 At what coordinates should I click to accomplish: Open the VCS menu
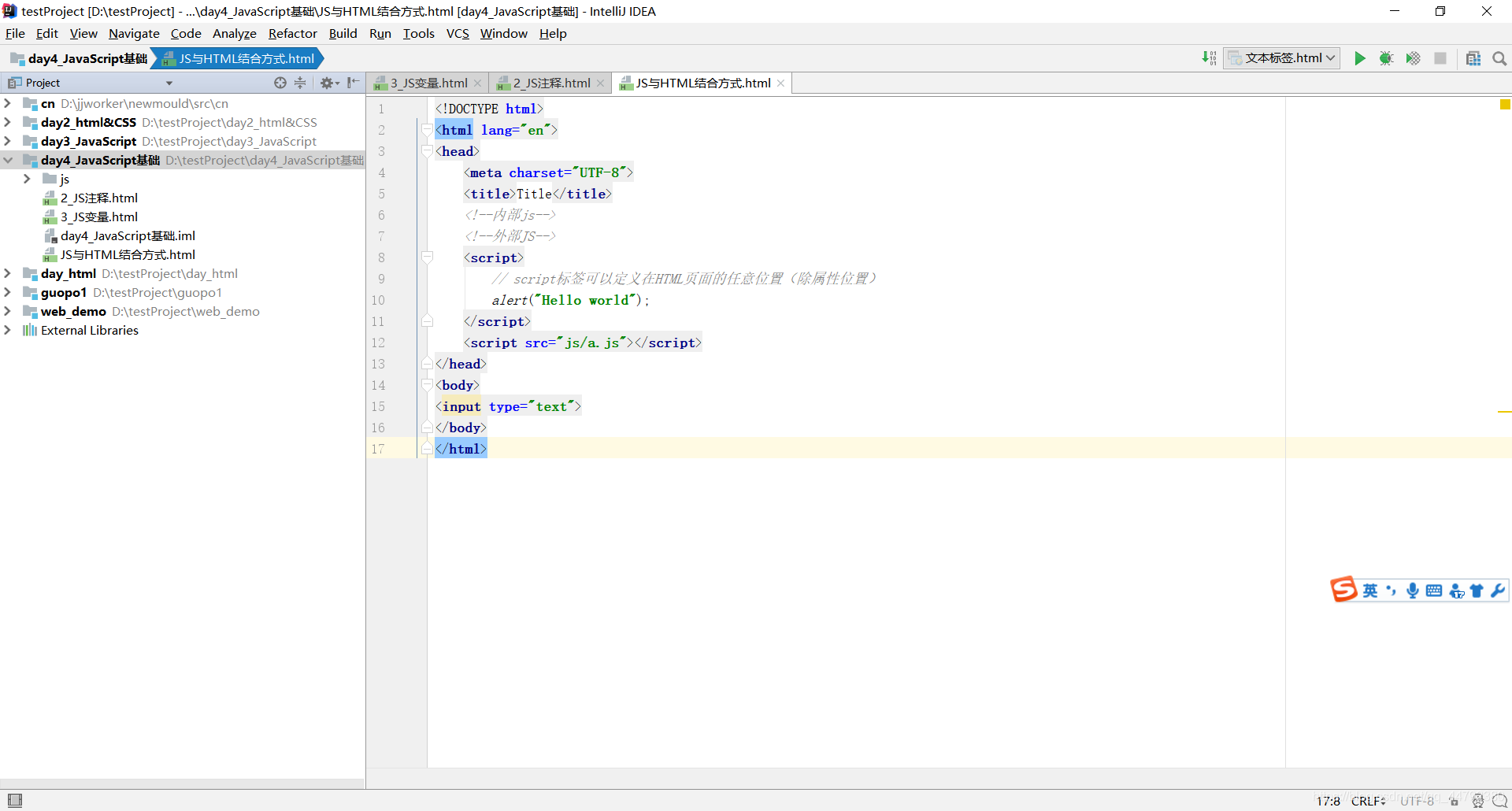click(x=458, y=33)
